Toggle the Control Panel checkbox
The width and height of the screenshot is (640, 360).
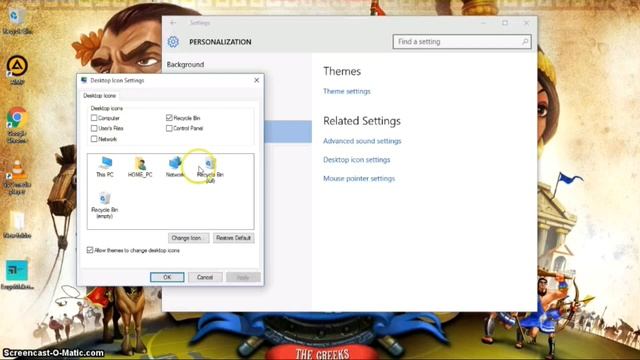tap(169, 128)
